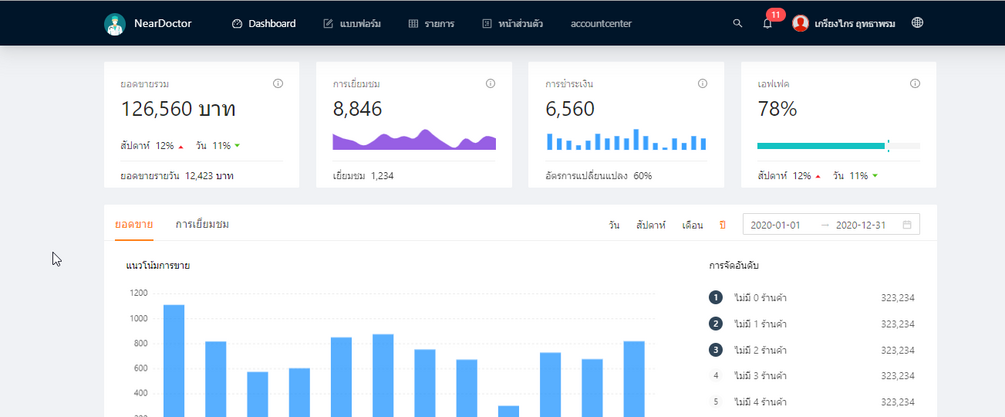Open the รายการ menu

pos(431,24)
